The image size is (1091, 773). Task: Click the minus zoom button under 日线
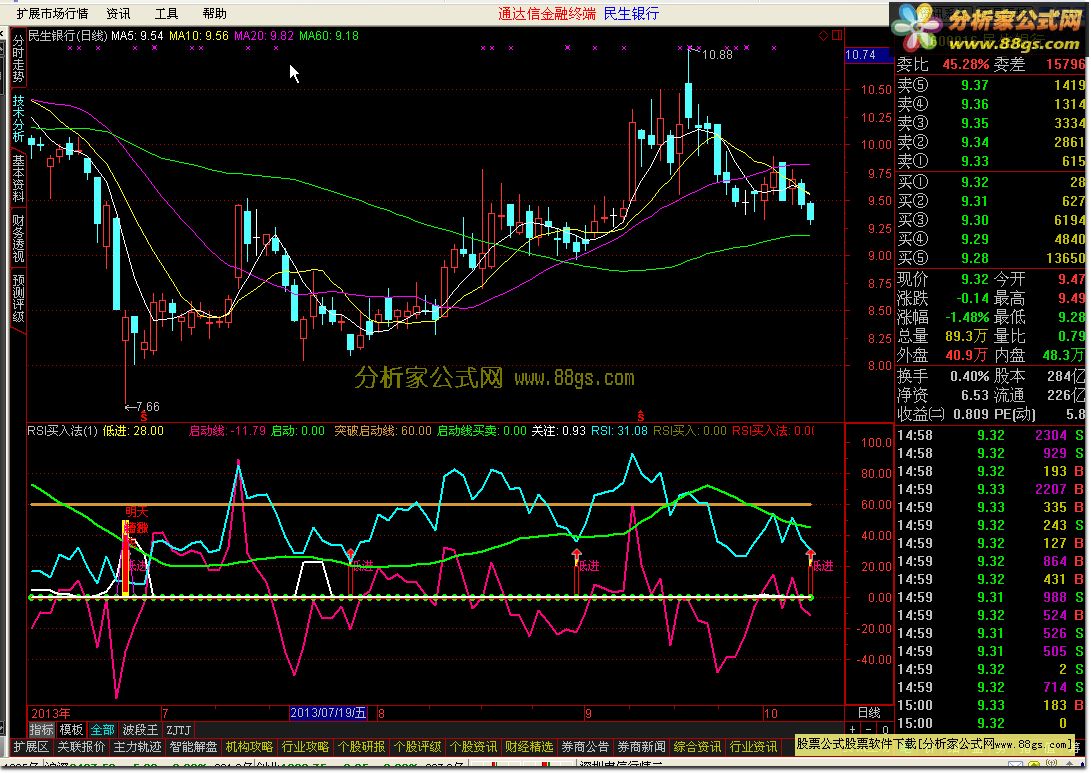click(869, 729)
